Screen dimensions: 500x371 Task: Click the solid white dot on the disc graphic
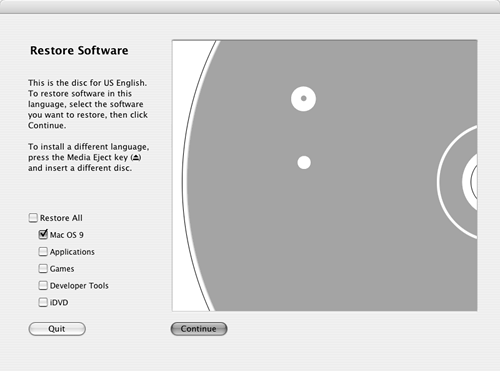tap(304, 163)
